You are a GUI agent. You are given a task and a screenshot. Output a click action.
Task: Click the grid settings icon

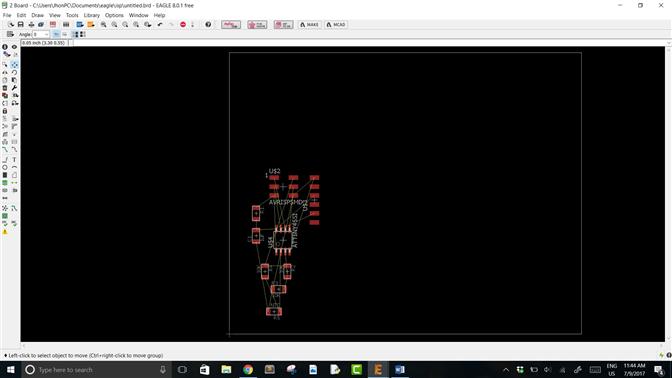[x=10, y=34]
